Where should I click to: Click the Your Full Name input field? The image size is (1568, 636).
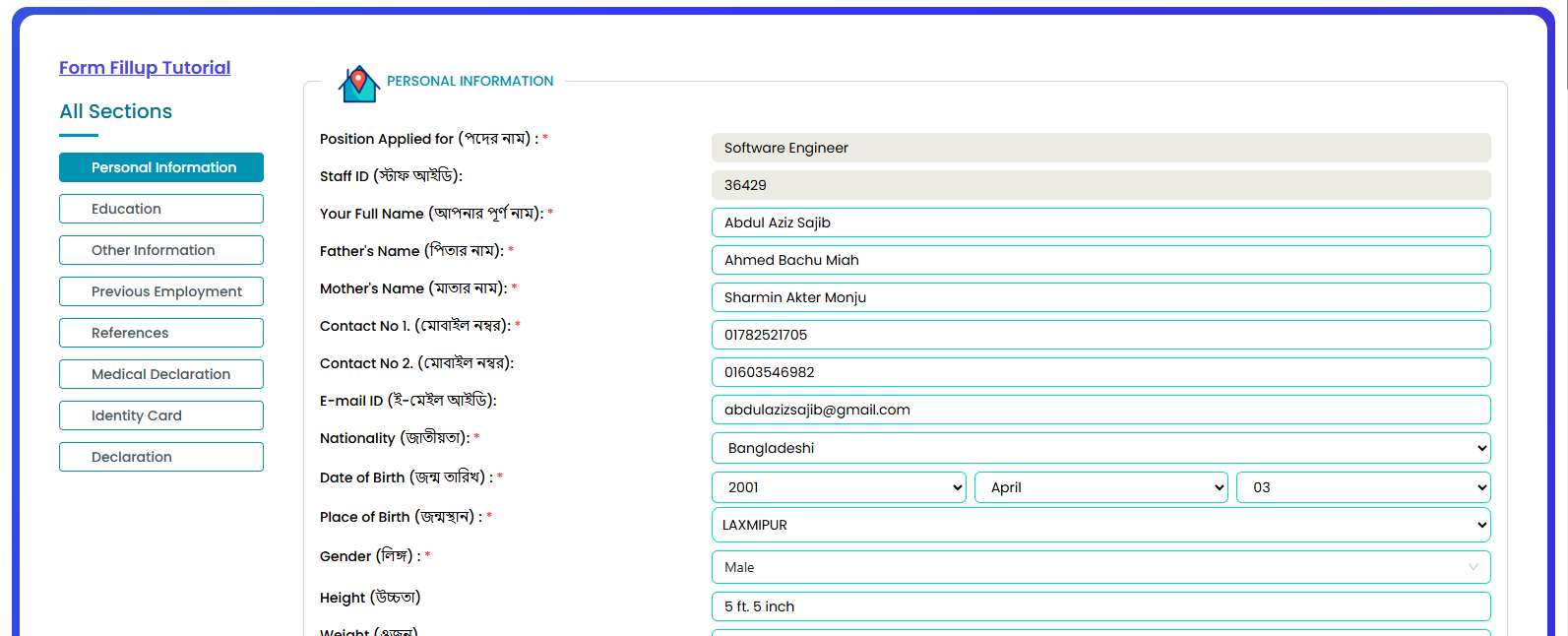point(1100,223)
